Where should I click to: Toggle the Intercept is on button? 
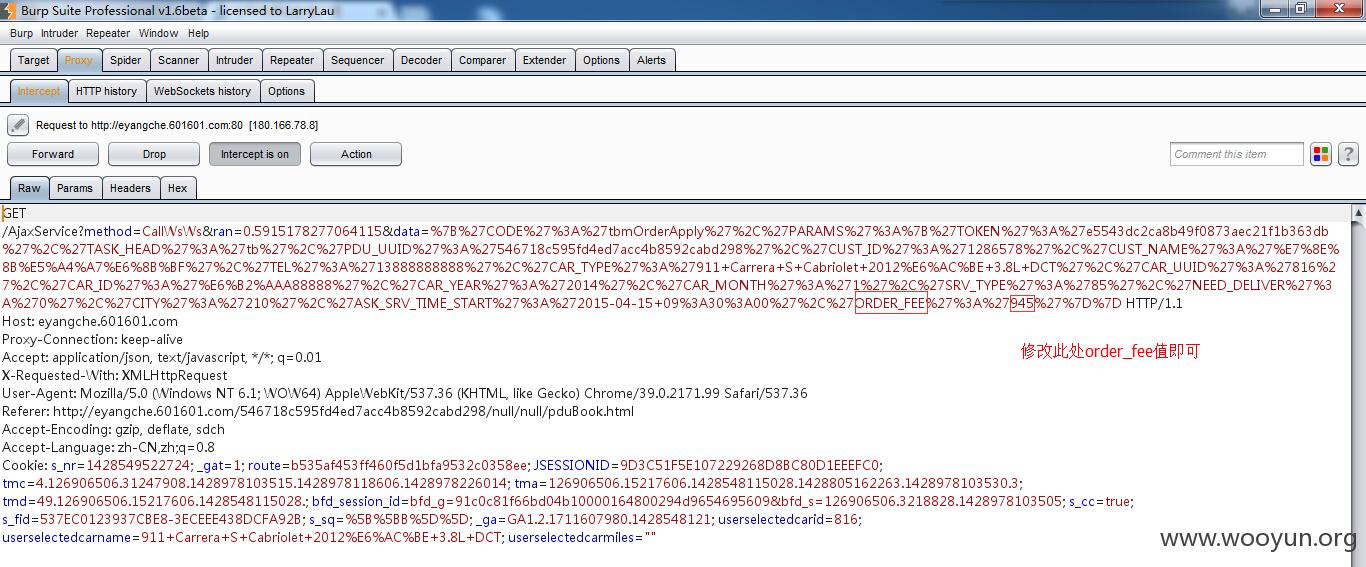coord(255,154)
